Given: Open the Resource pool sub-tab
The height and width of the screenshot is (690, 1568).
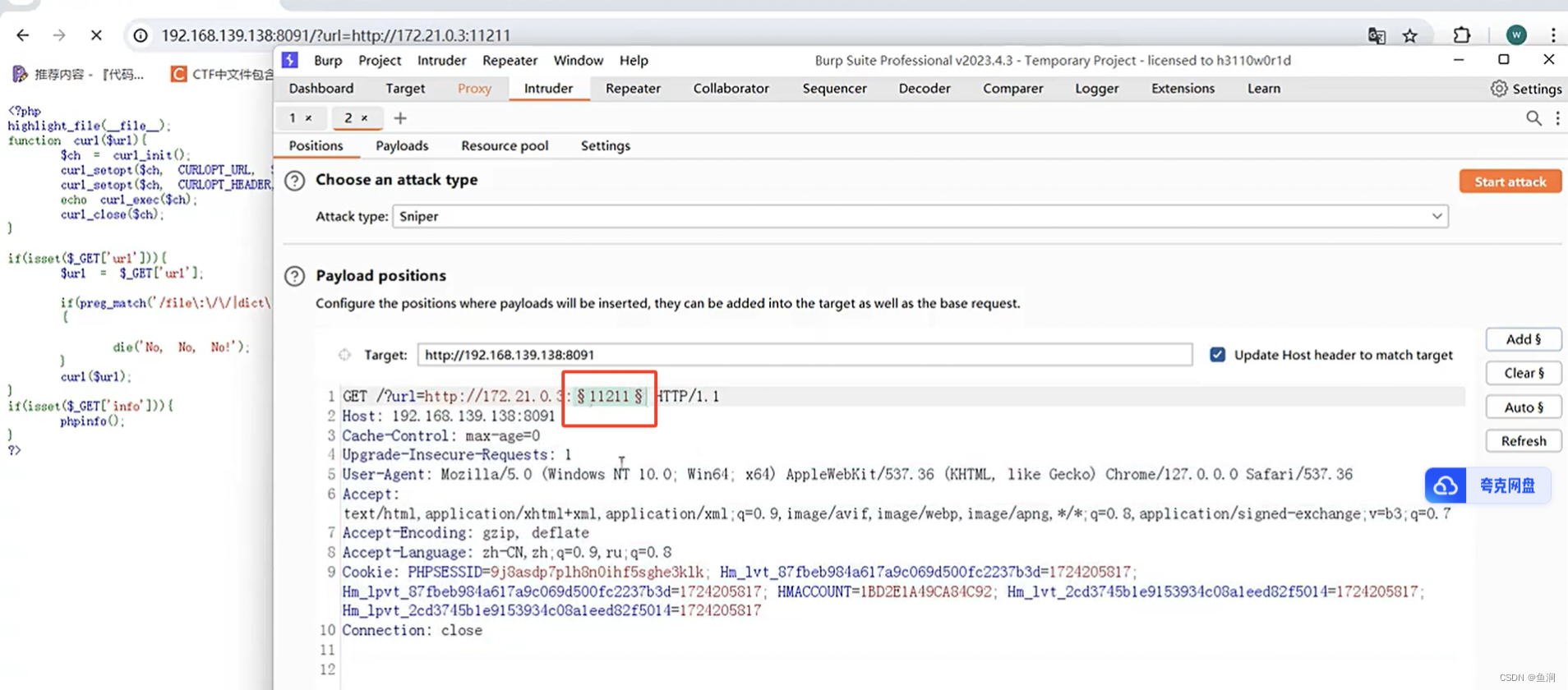Looking at the screenshot, I should [505, 146].
